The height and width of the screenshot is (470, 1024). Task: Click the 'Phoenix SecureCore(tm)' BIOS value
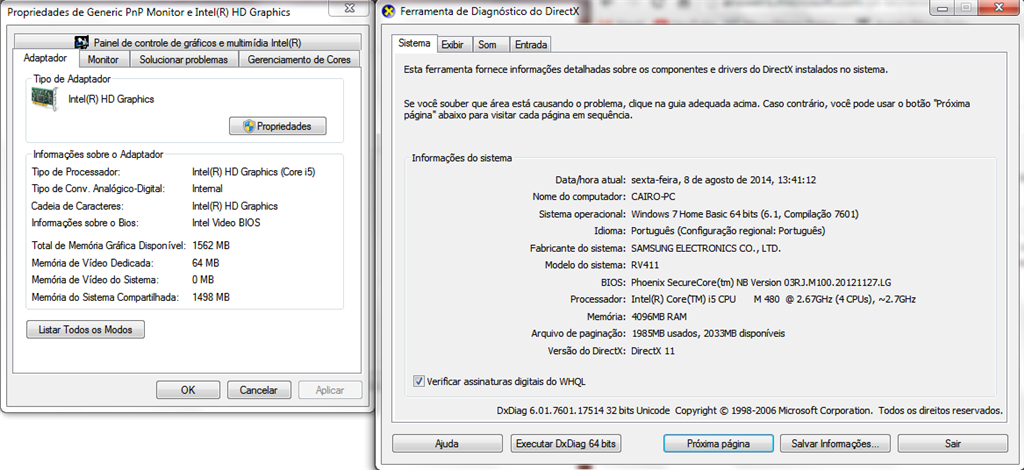click(x=683, y=283)
